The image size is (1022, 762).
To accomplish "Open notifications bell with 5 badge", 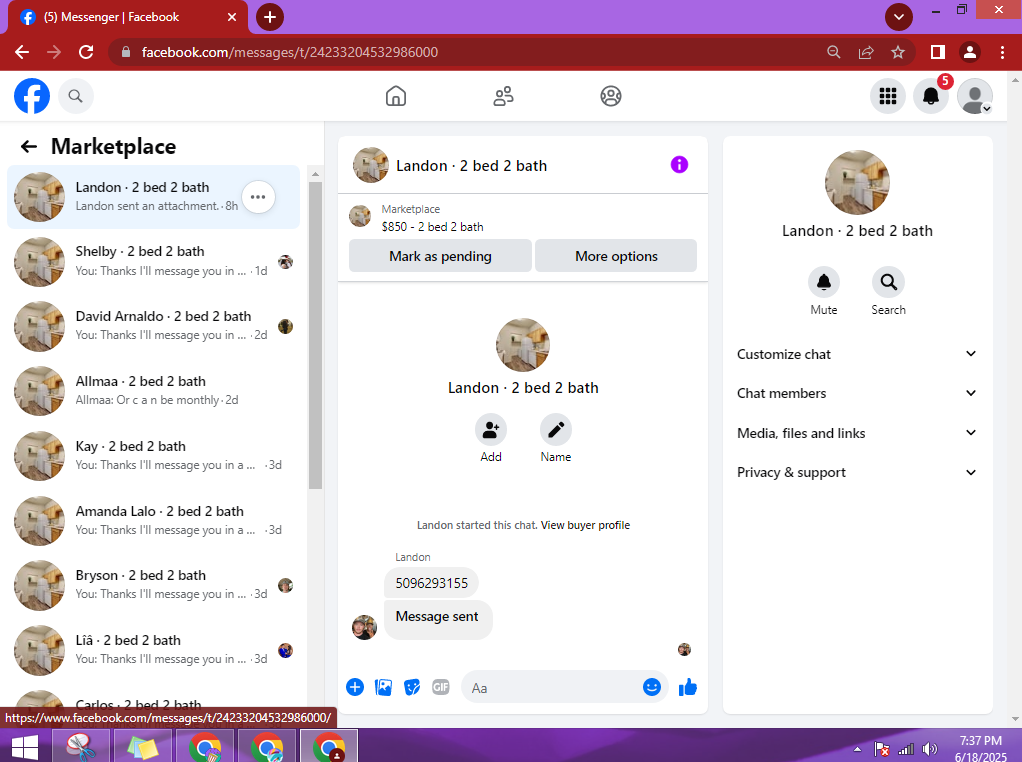I will [x=931, y=96].
